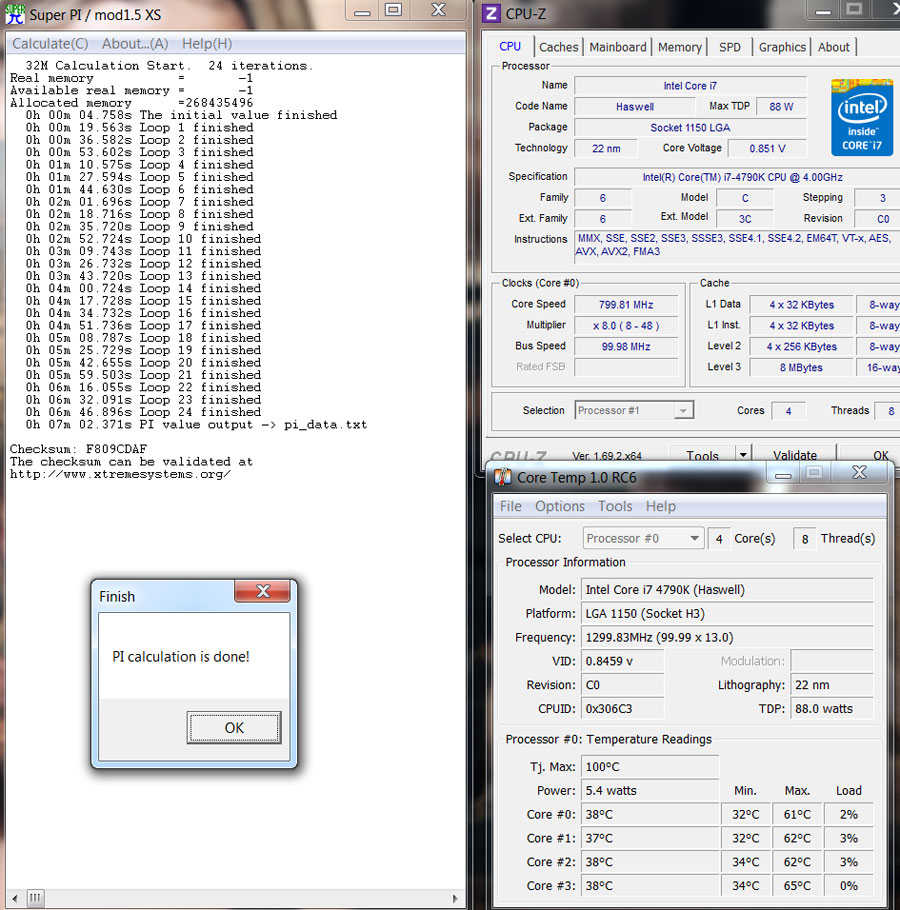
Task: Click the Max TDP value "88 W"
Action: tap(781, 106)
